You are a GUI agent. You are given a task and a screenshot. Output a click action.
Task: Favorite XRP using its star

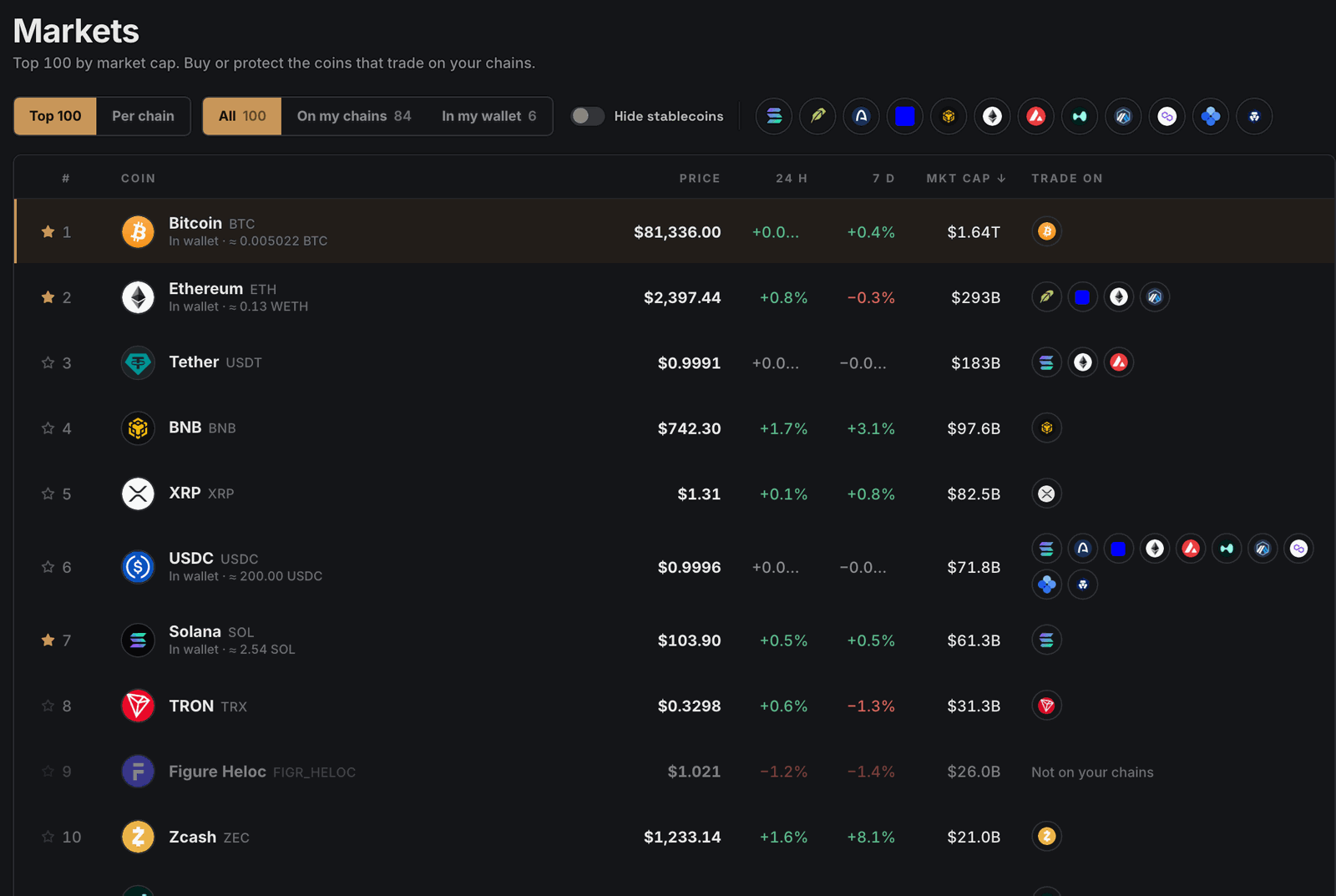click(x=48, y=494)
